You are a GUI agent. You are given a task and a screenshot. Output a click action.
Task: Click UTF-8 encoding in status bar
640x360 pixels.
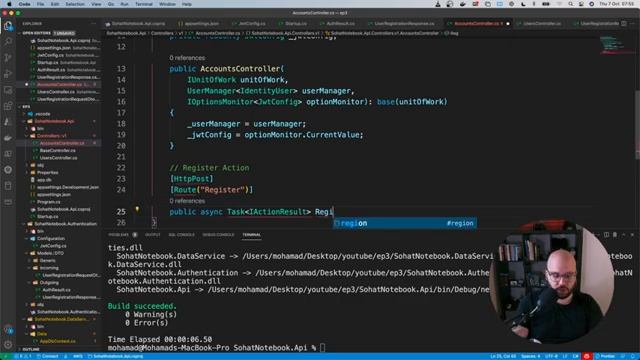(x=551, y=356)
